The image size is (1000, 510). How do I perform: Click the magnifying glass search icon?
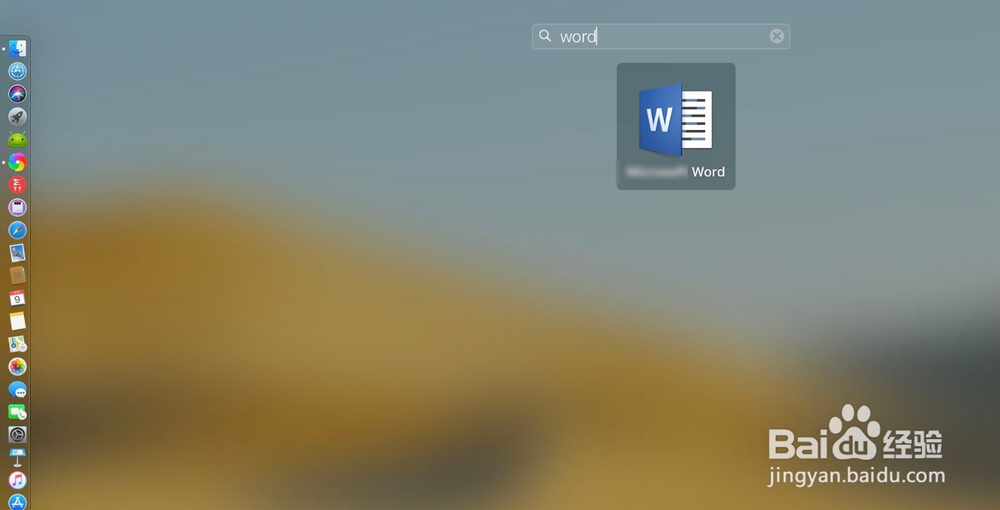point(545,36)
